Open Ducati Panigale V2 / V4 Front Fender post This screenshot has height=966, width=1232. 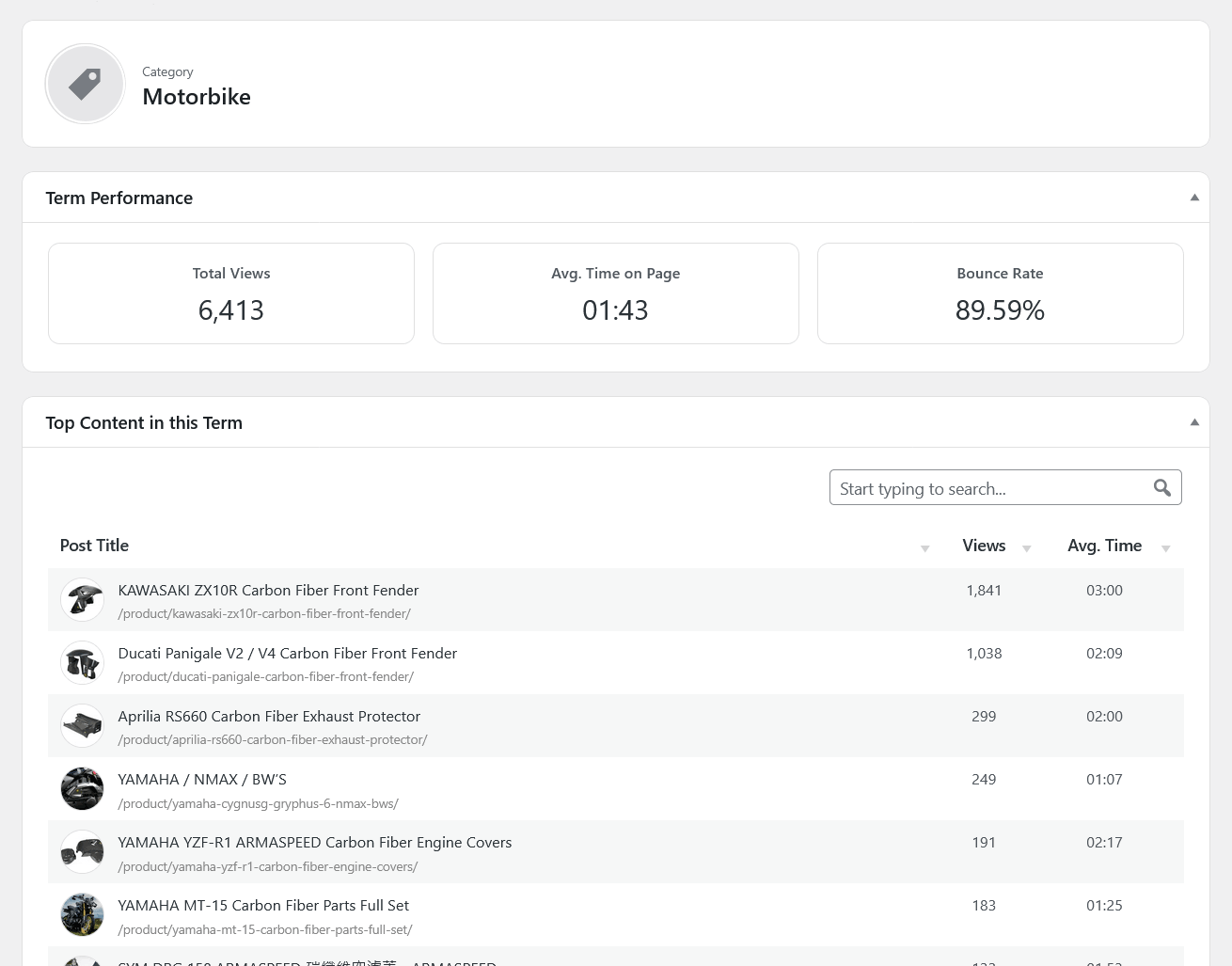point(287,653)
